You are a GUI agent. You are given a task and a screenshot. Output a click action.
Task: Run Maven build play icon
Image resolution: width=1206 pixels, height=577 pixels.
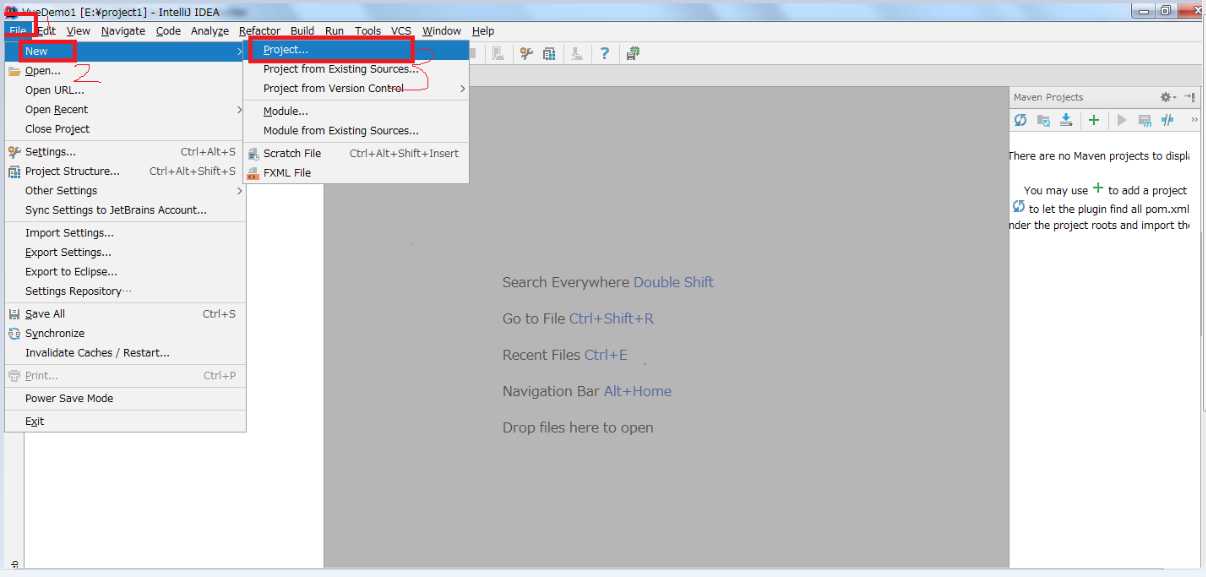(x=1121, y=120)
